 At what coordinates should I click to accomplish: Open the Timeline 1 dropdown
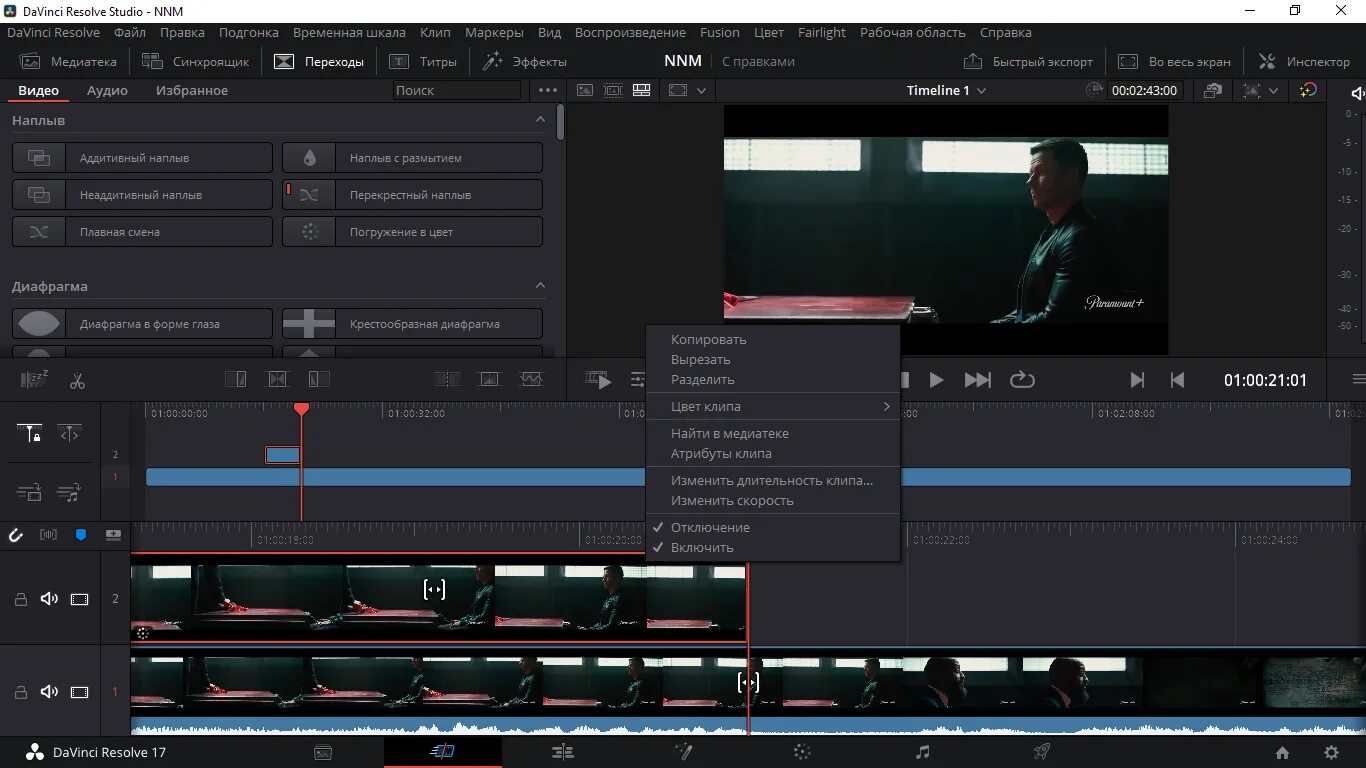(x=946, y=90)
